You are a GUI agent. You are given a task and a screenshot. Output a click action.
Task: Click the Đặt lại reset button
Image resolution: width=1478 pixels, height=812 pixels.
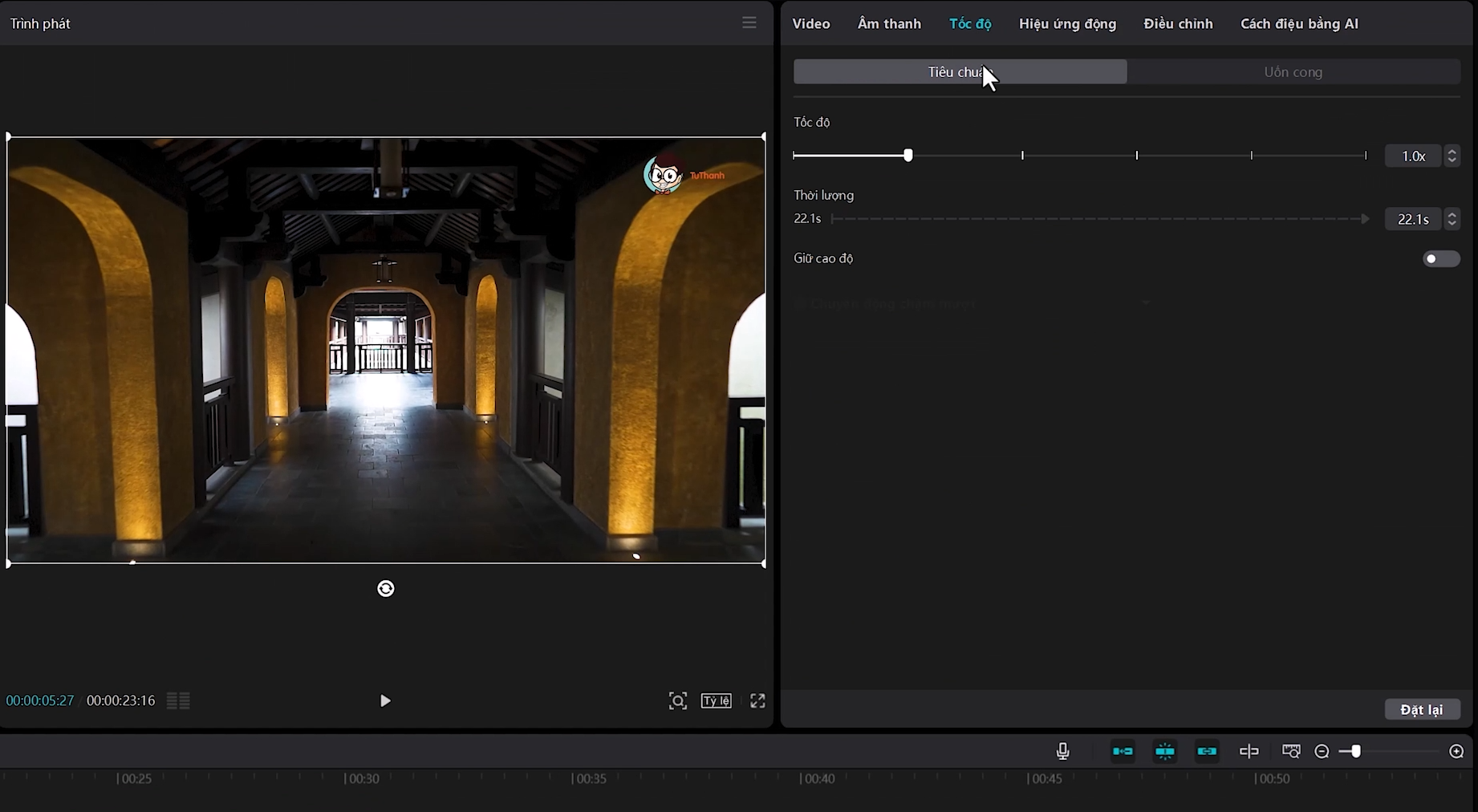click(1421, 709)
